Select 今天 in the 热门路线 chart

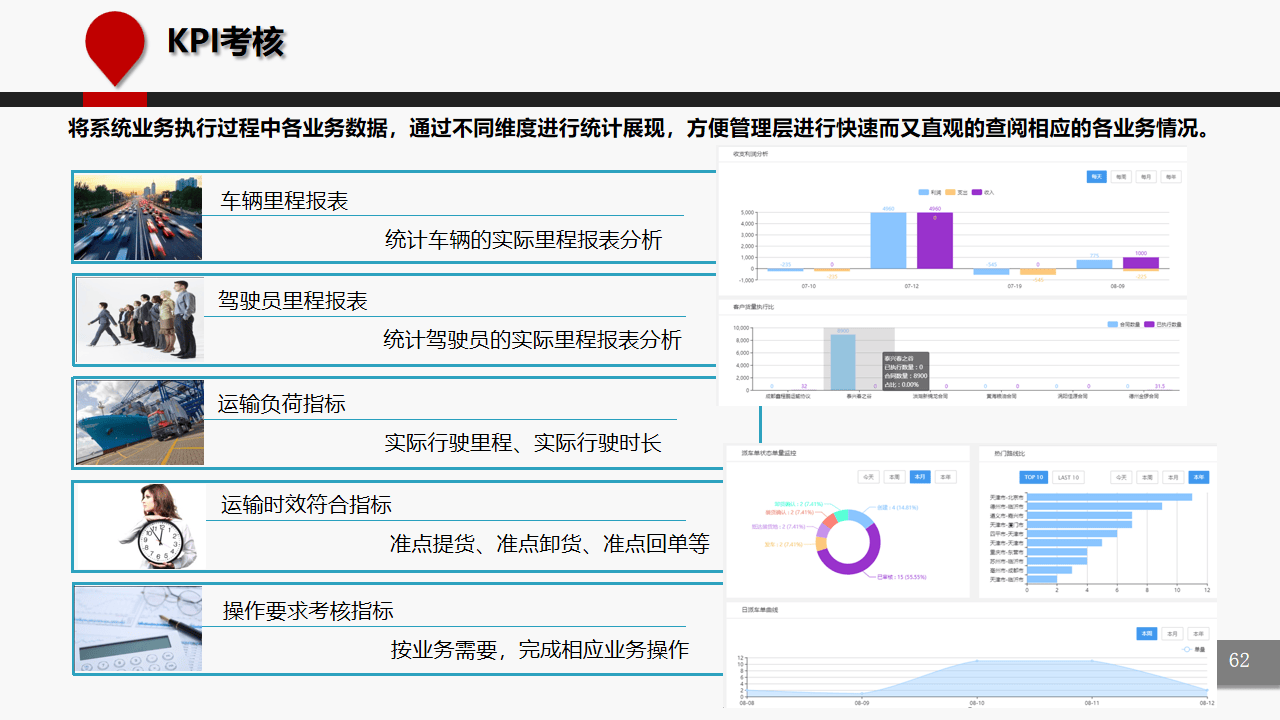click(1121, 477)
